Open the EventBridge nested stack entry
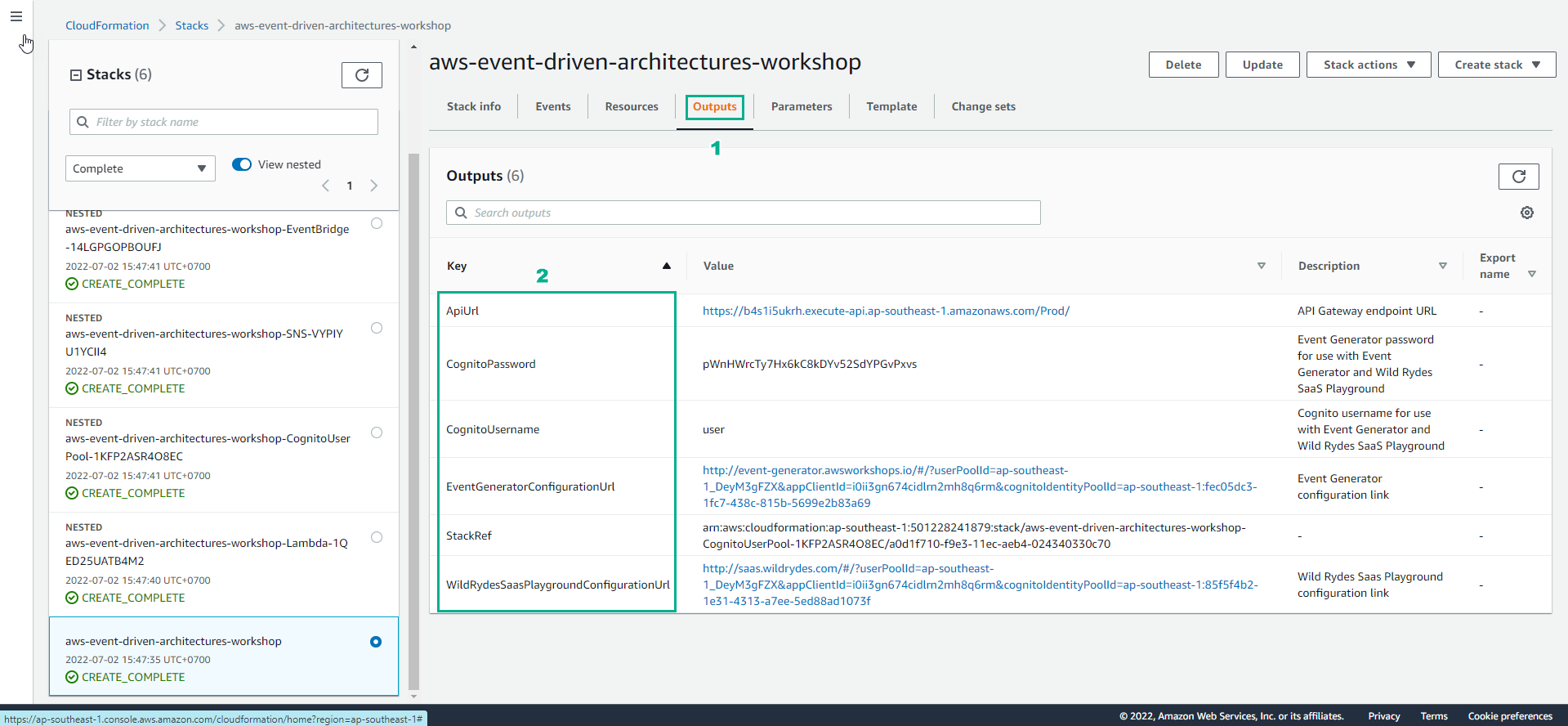The height and width of the screenshot is (726, 1568). (x=208, y=238)
